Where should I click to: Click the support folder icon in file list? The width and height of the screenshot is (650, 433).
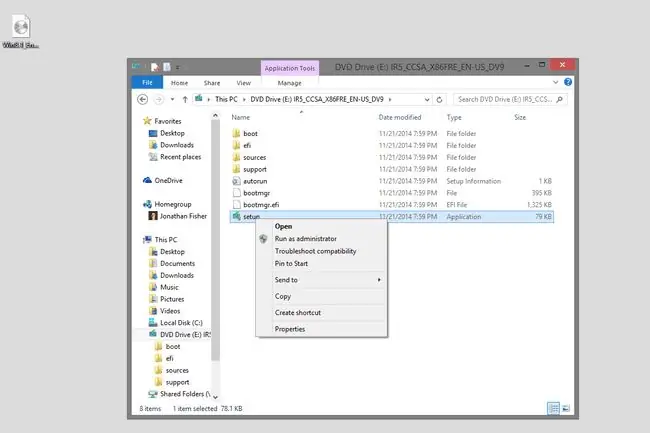point(236,169)
